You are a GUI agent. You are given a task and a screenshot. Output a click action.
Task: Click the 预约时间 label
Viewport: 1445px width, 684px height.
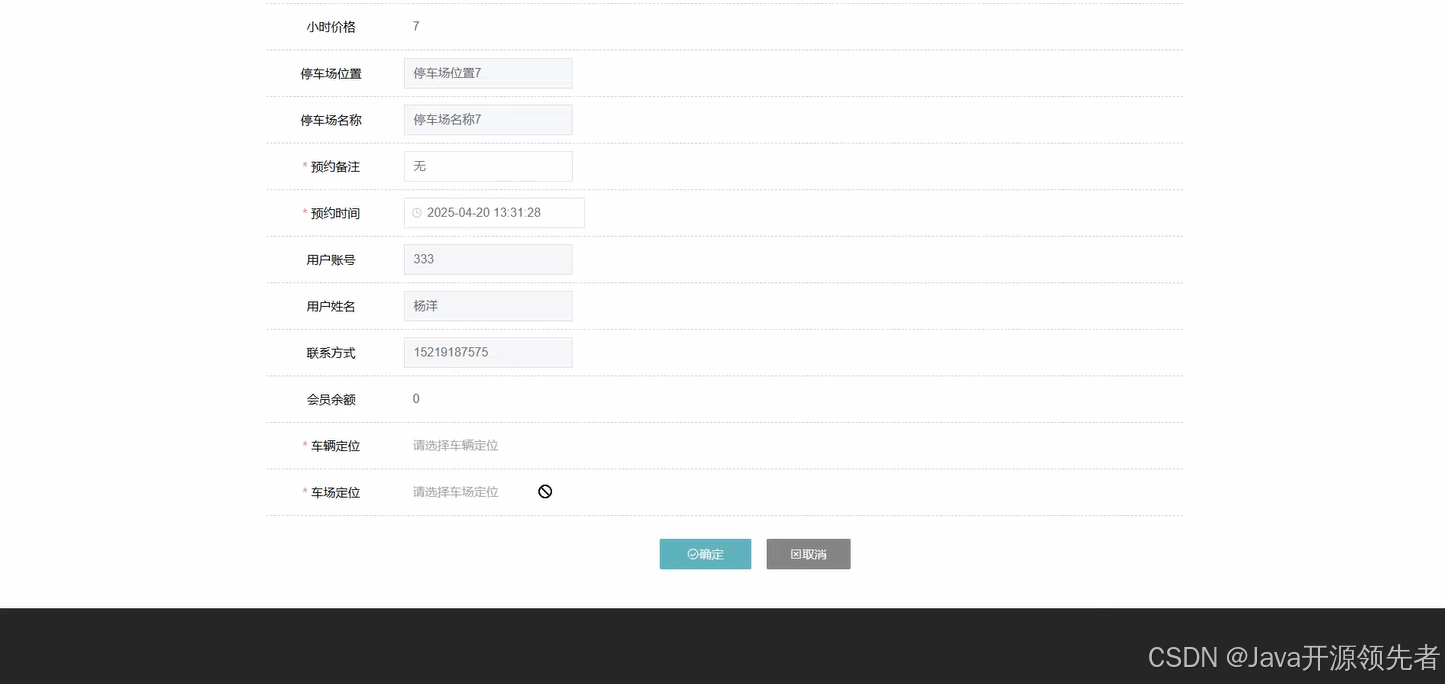tap(335, 213)
